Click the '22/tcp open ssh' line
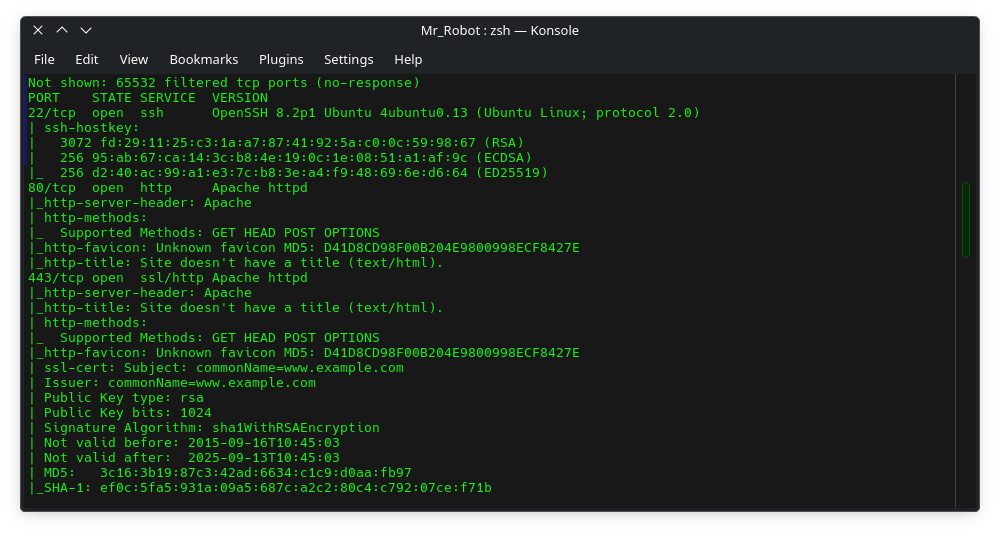Screen dimensions: 1000x536 (x=364, y=113)
